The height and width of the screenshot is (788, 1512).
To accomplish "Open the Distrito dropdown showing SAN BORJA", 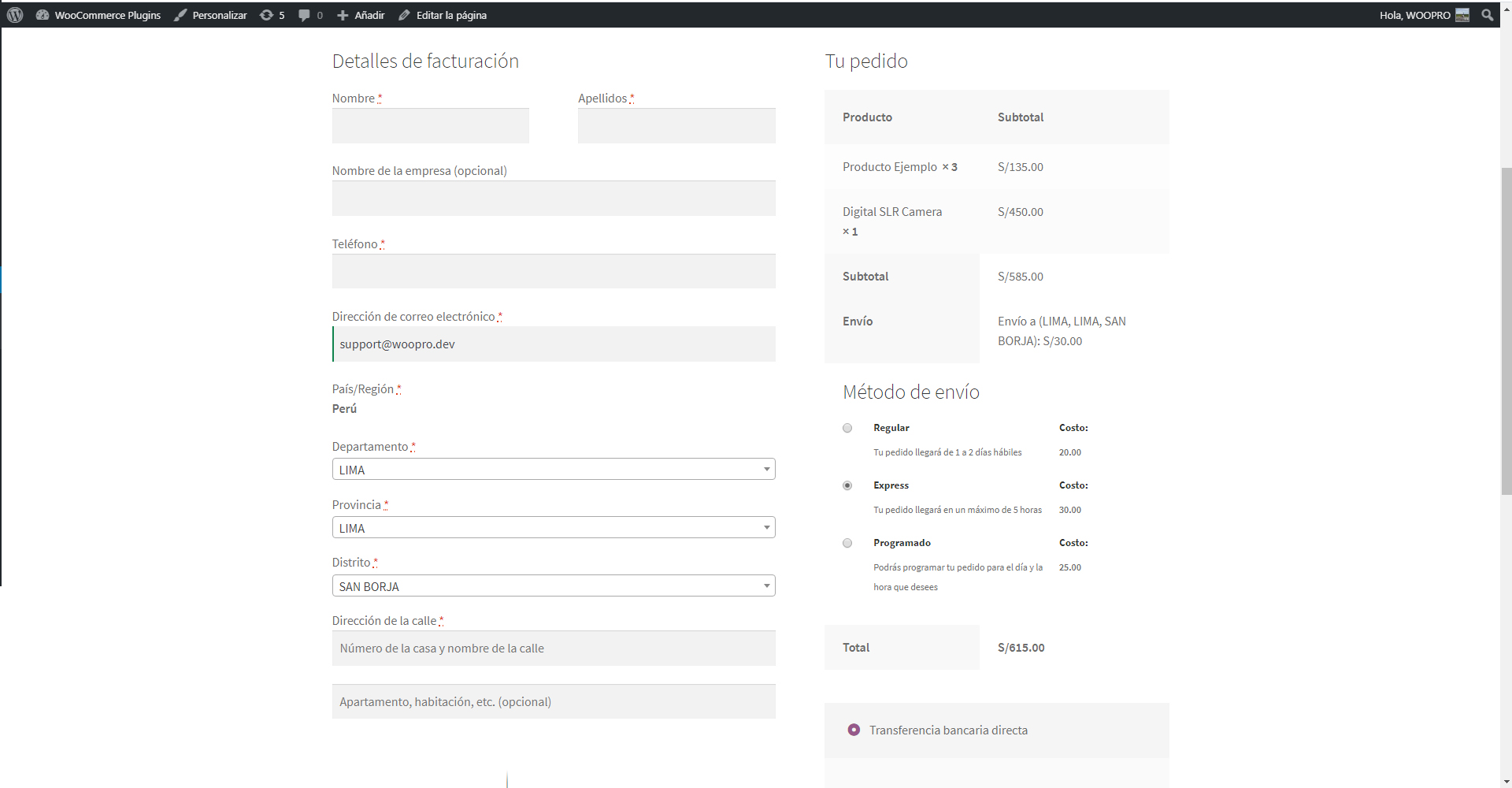I will point(554,586).
